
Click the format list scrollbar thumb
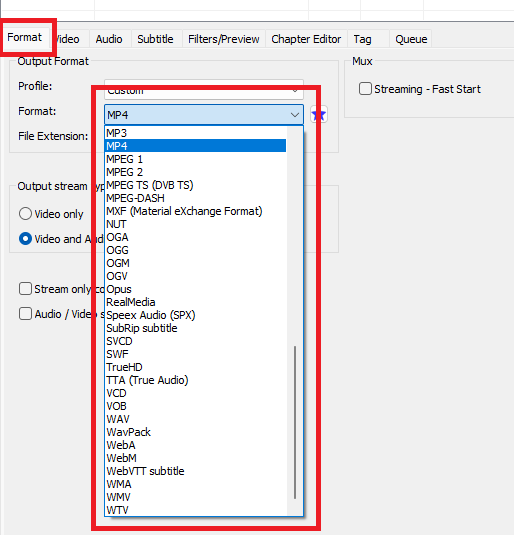click(x=295, y=422)
